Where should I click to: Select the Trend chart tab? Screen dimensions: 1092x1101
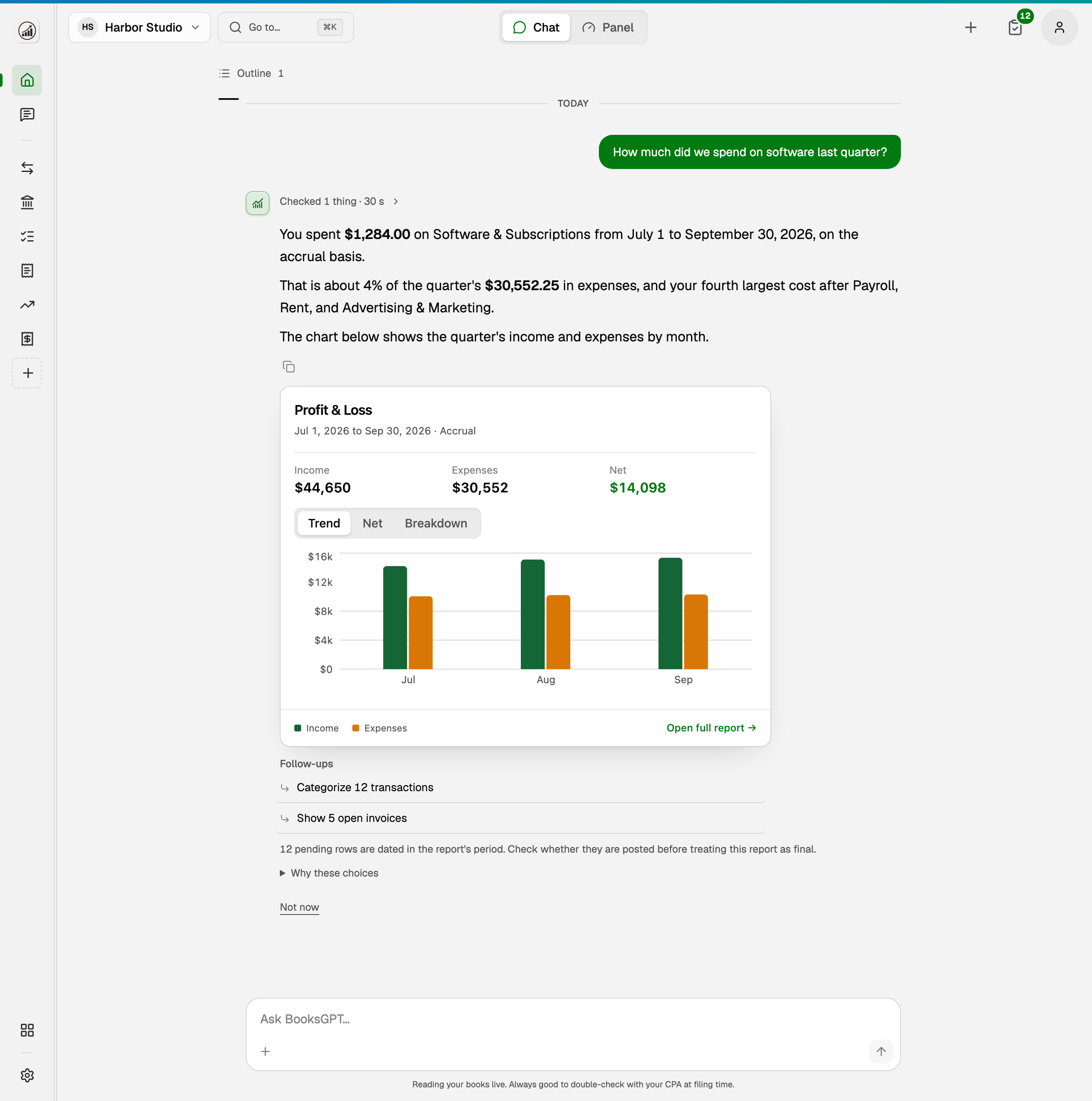pos(324,523)
